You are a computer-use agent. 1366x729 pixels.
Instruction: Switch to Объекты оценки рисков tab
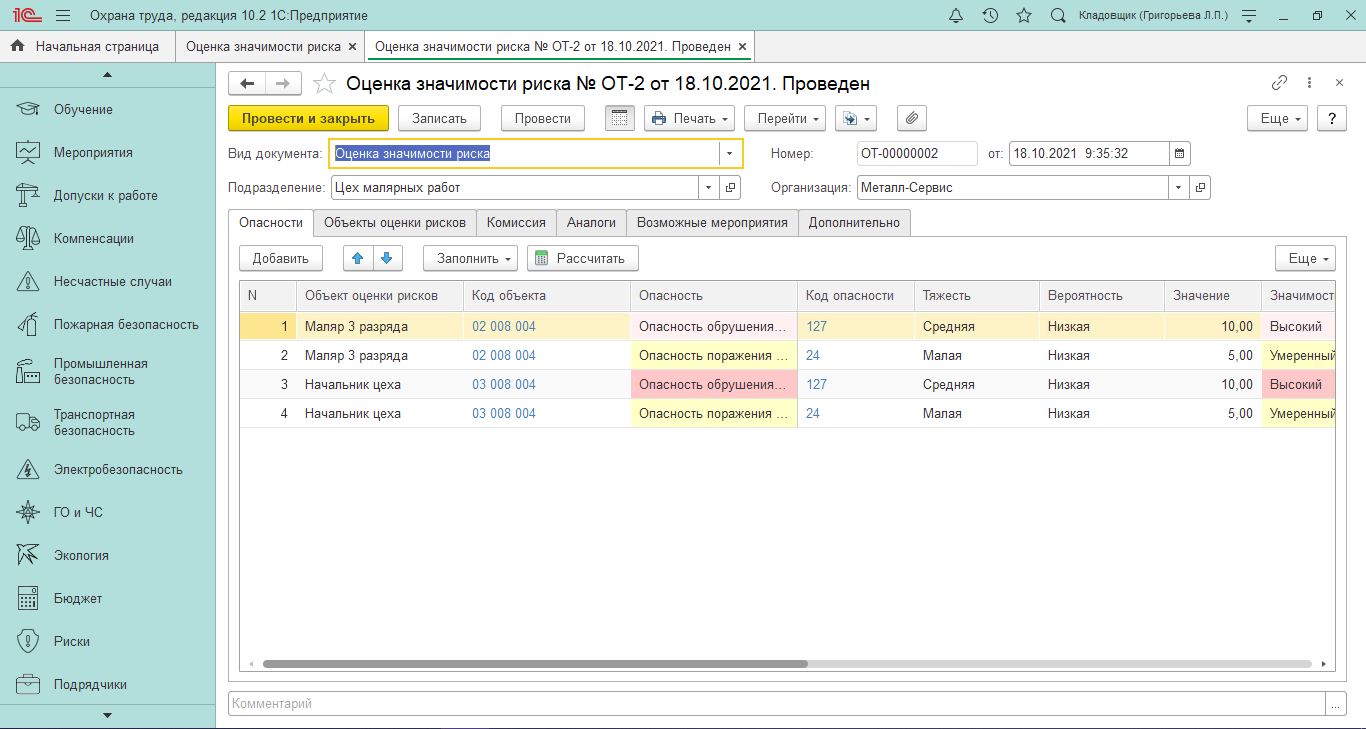pos(395,223)
